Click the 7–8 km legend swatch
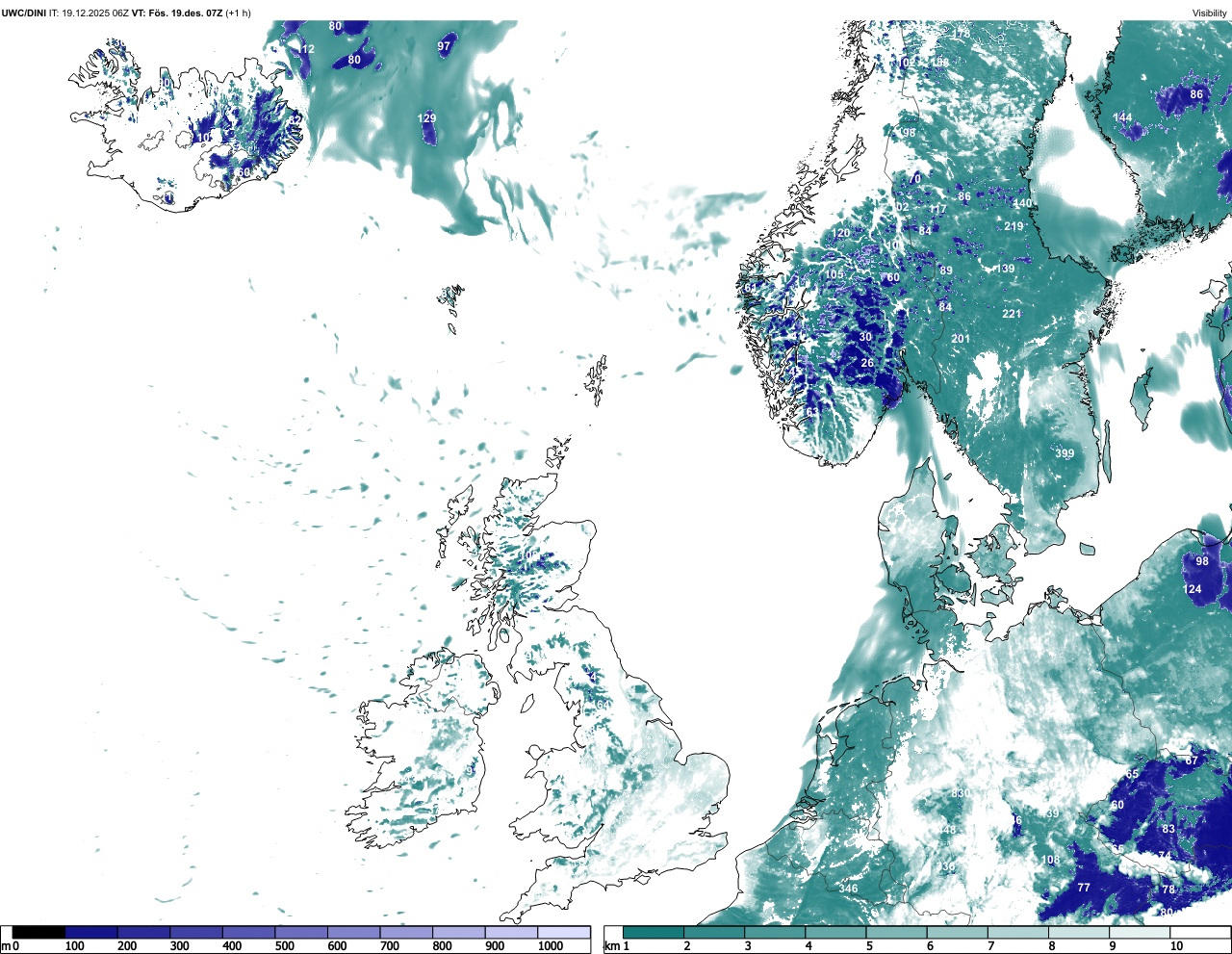Screen dimensions: 1232x954 1017,932
